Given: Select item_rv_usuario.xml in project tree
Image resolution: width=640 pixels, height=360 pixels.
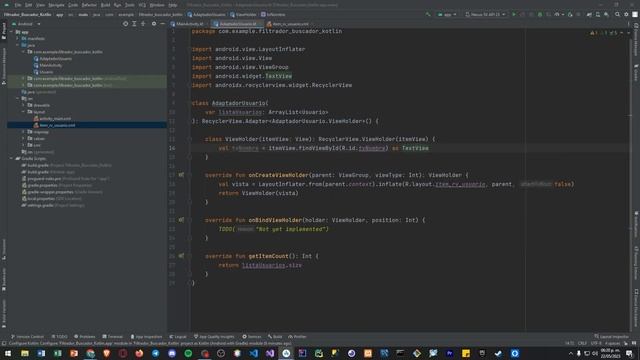Looking at the screenshot, I should 57,125.
